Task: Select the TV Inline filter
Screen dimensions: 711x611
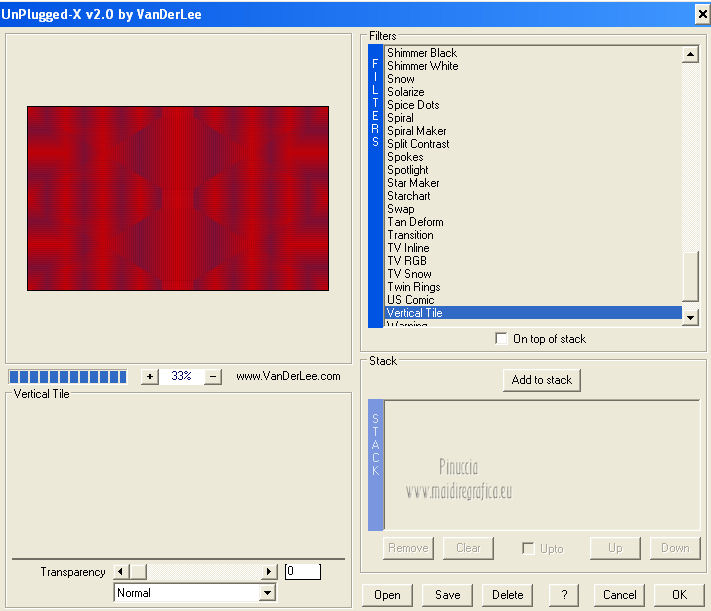Action: click(533, 248)
